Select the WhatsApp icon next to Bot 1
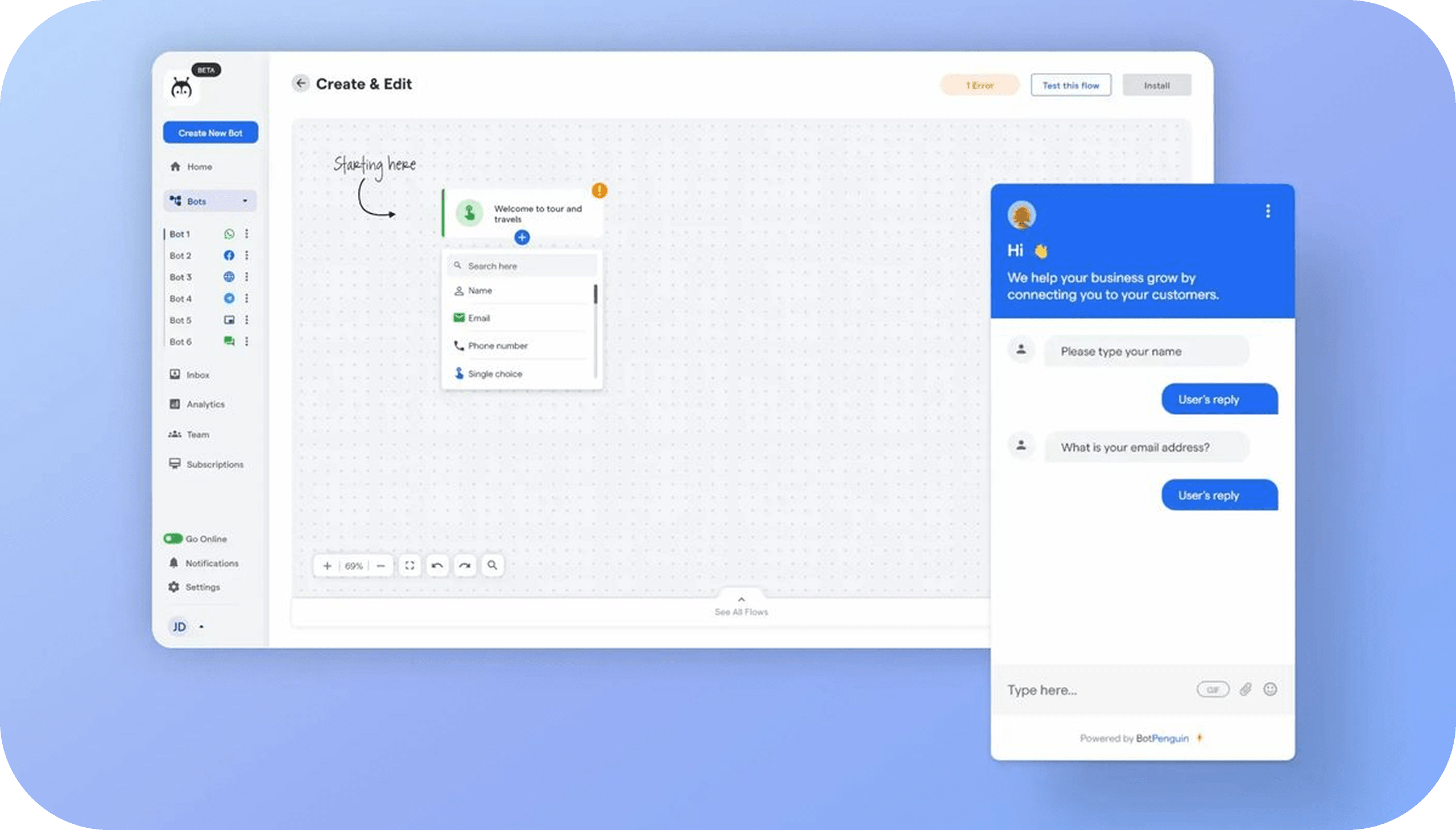 (x=229, y=234)
